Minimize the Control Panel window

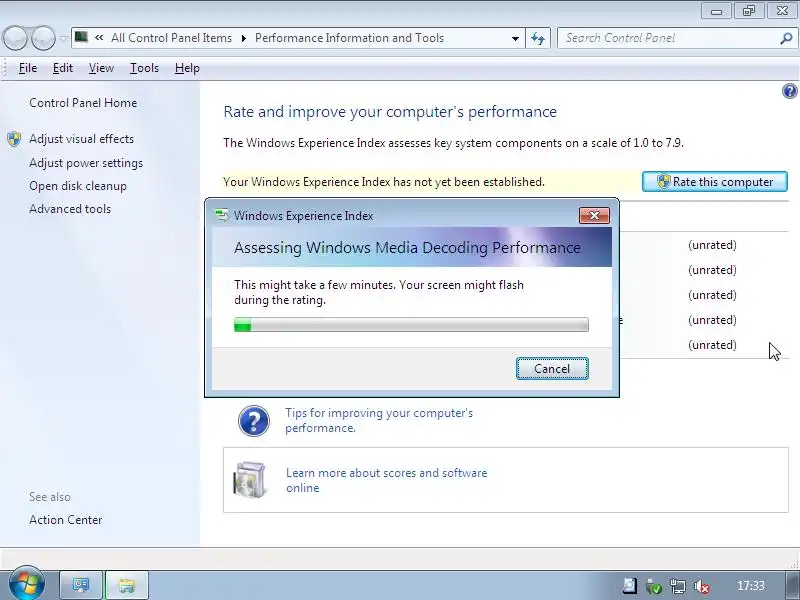tap(716, 10)
